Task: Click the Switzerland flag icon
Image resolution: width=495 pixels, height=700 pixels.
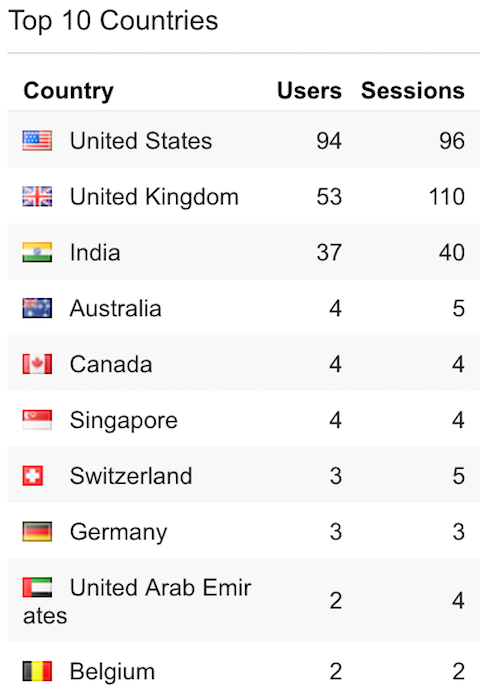Action: (33, 475)
